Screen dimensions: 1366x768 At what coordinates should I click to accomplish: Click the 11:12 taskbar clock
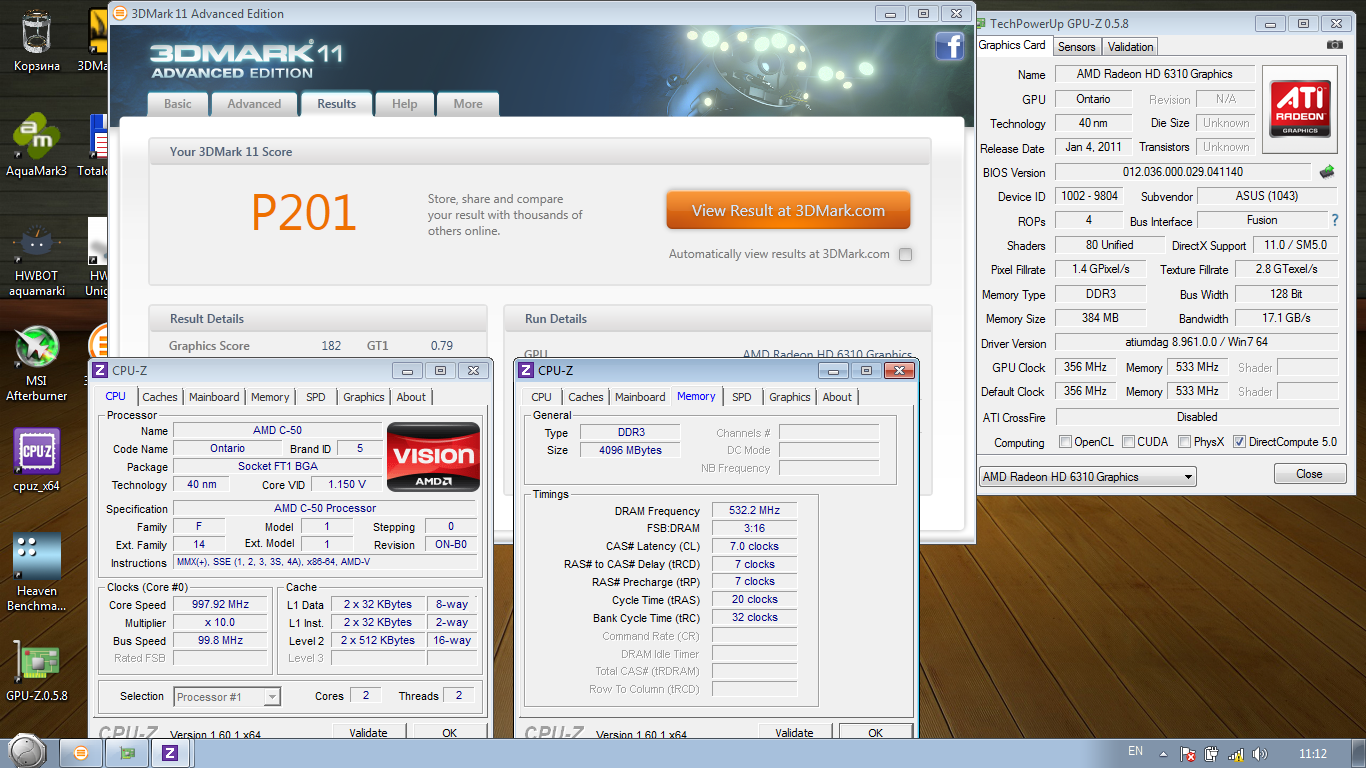click(x=1313, y=754)
